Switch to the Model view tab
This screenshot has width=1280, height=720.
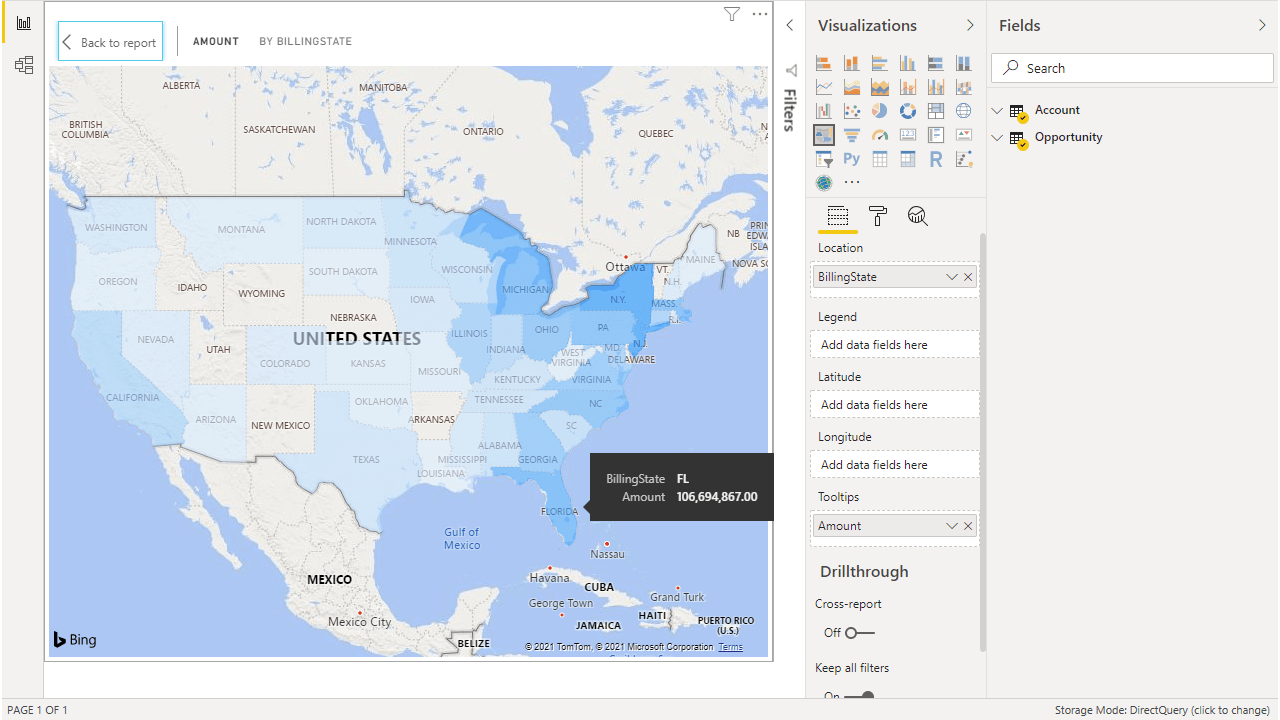[x=24, y=66]
